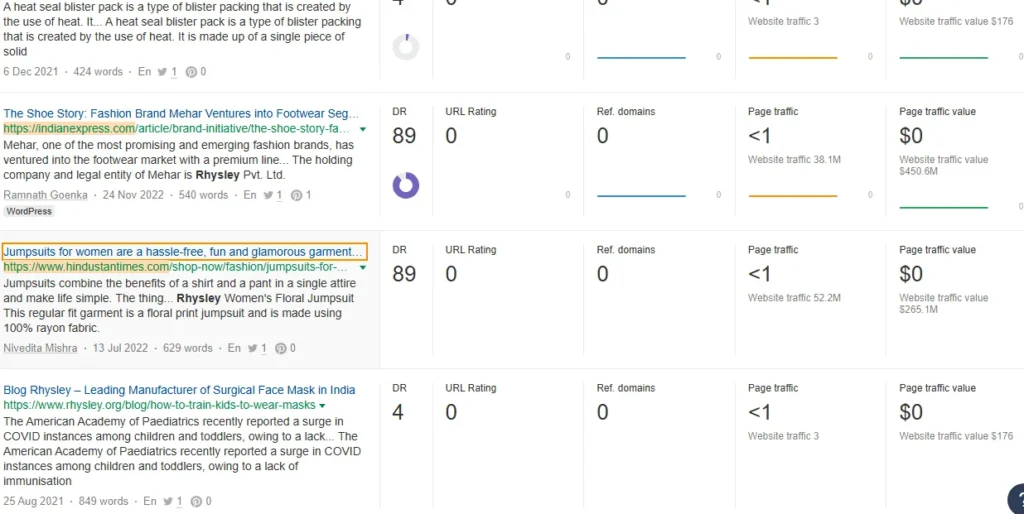Expand dropdown arrow next to hindustantimes URL
Image resolution: width=1024 pixels, height=514 pixels.
[x=363, y=268]
